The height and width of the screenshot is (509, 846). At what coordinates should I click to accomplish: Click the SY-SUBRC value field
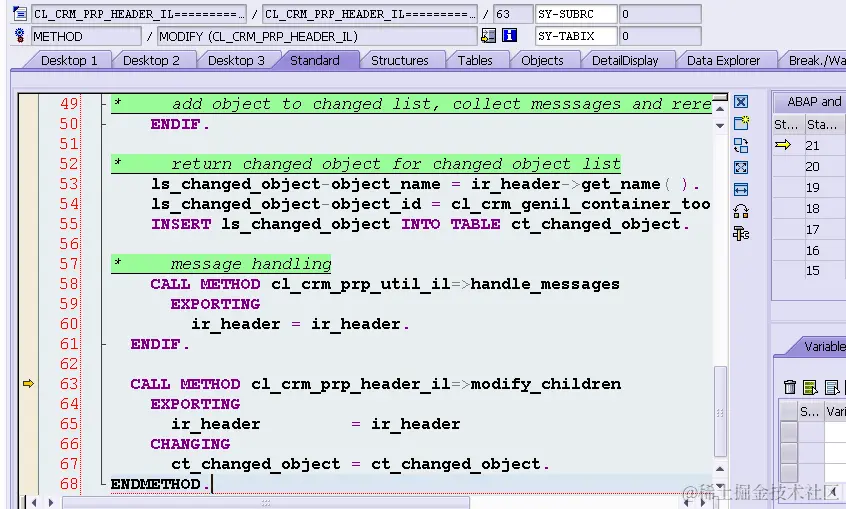[660, 13]
